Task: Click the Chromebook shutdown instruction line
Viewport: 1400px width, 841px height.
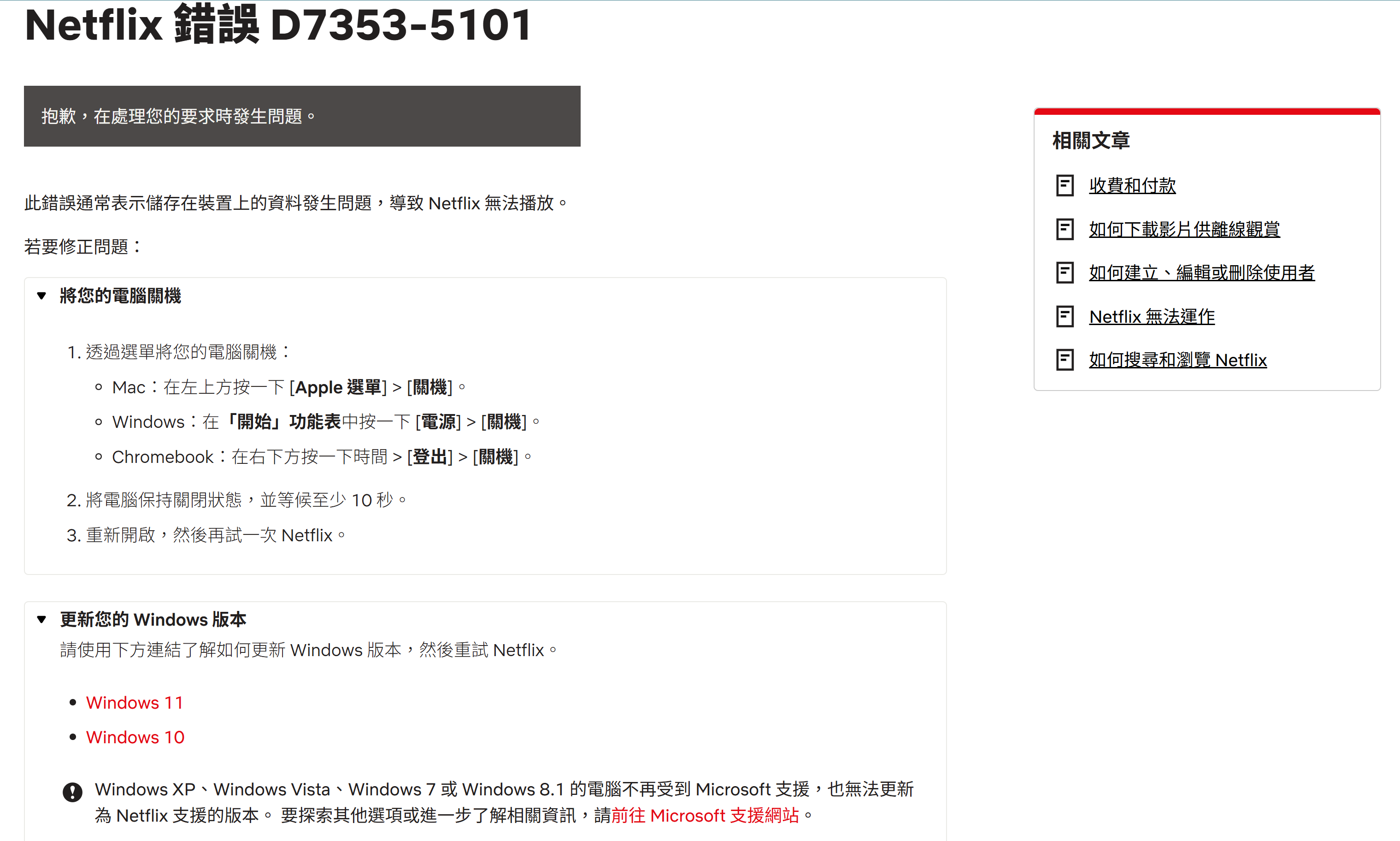Action: point(322,457)
